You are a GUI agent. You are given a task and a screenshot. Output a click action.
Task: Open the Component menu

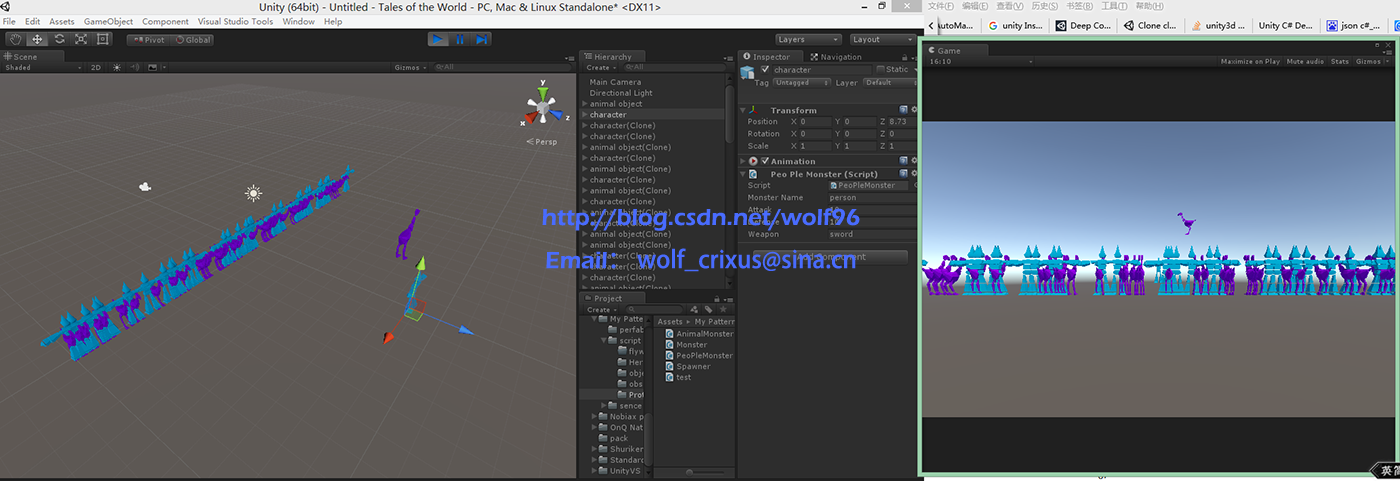click(x=165, y=21)
